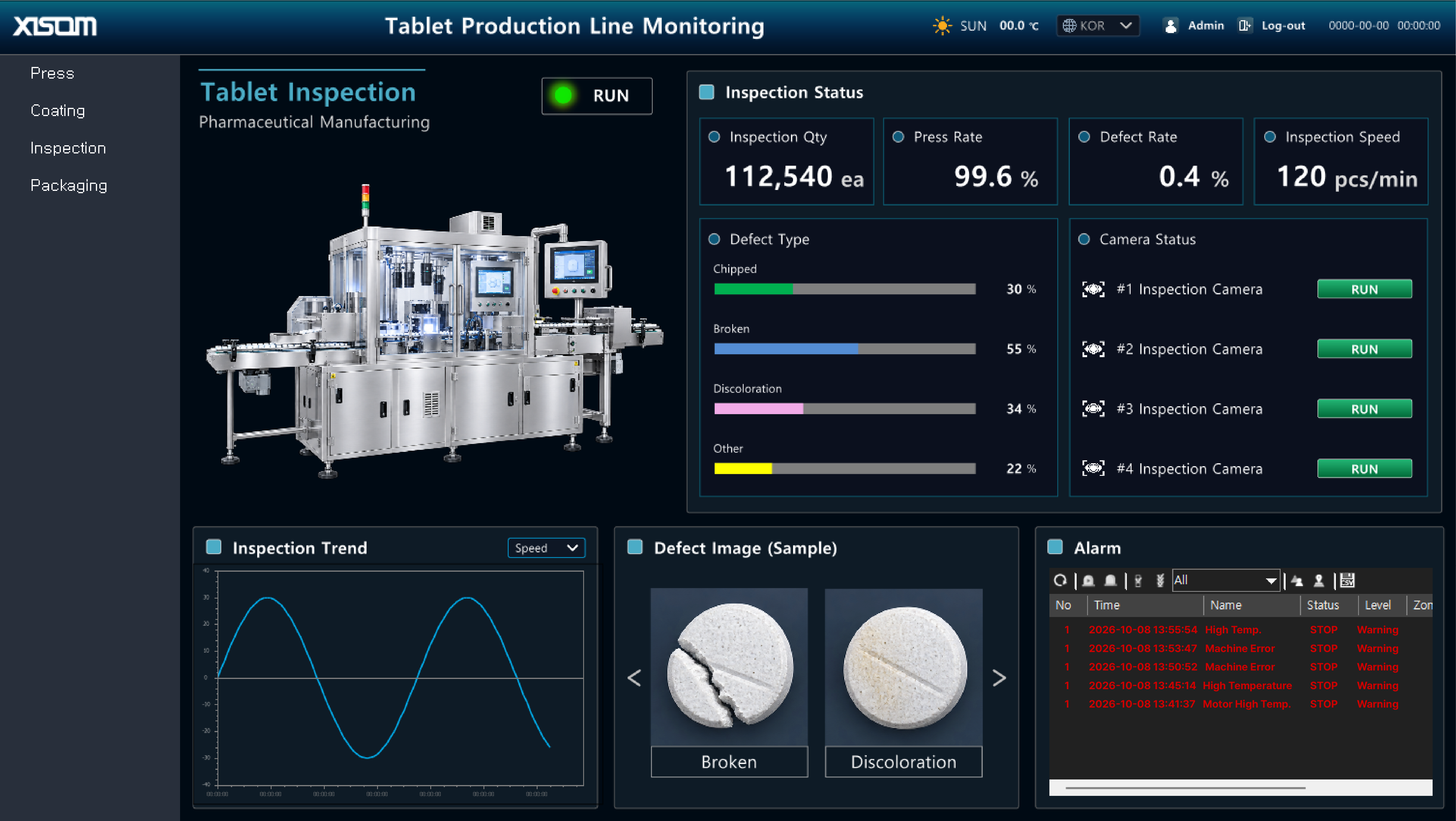The width and height of the screenshot is (1456, 821).
Task: Click the blue Broken defect bar
Action: (x=786, y=349)
